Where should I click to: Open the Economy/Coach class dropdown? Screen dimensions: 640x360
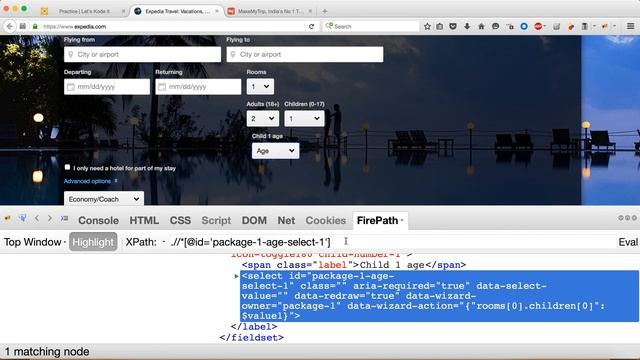click(104, 199)
